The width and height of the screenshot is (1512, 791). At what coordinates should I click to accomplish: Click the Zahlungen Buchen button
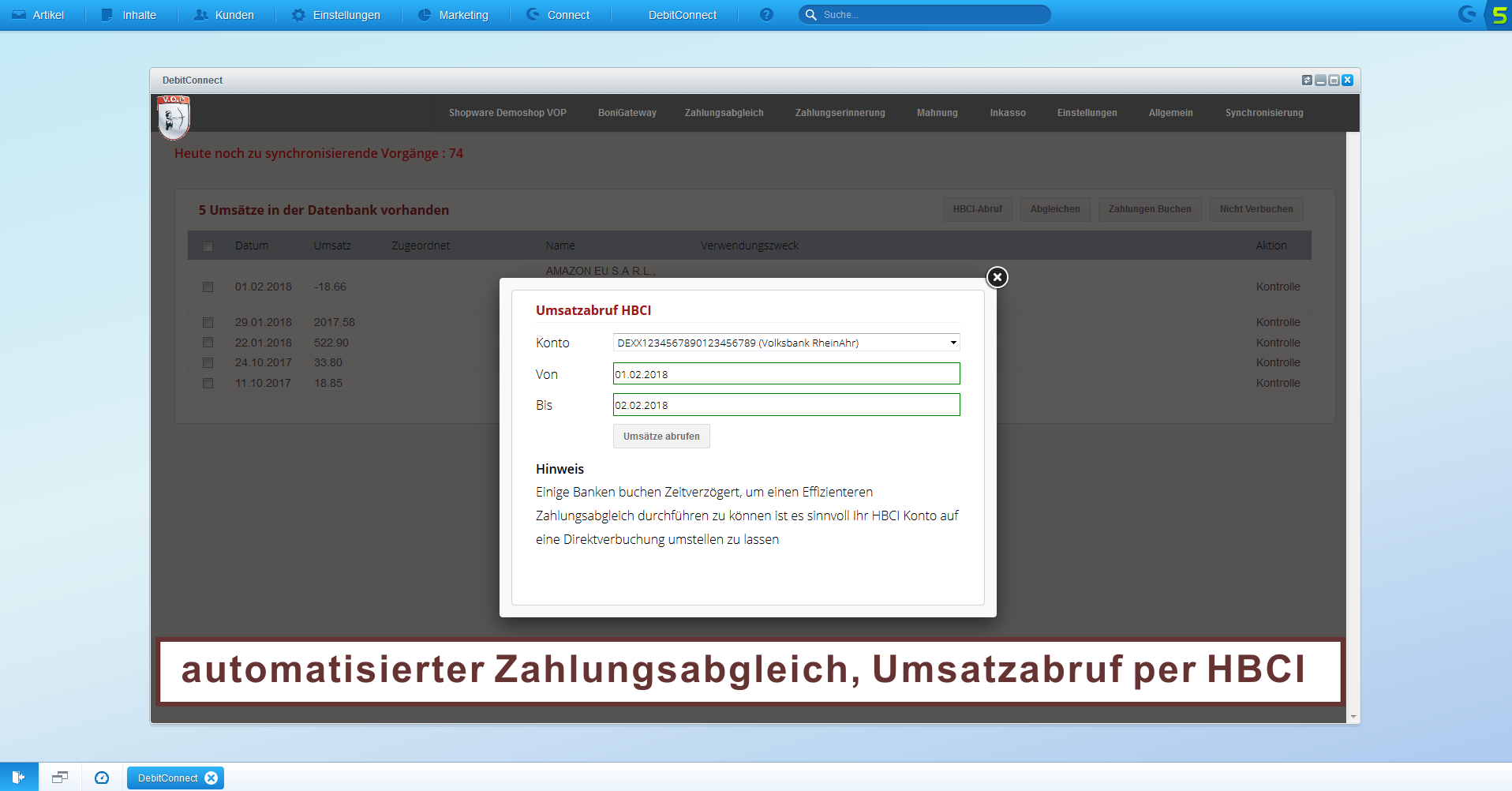click(x=1150, y=209)
